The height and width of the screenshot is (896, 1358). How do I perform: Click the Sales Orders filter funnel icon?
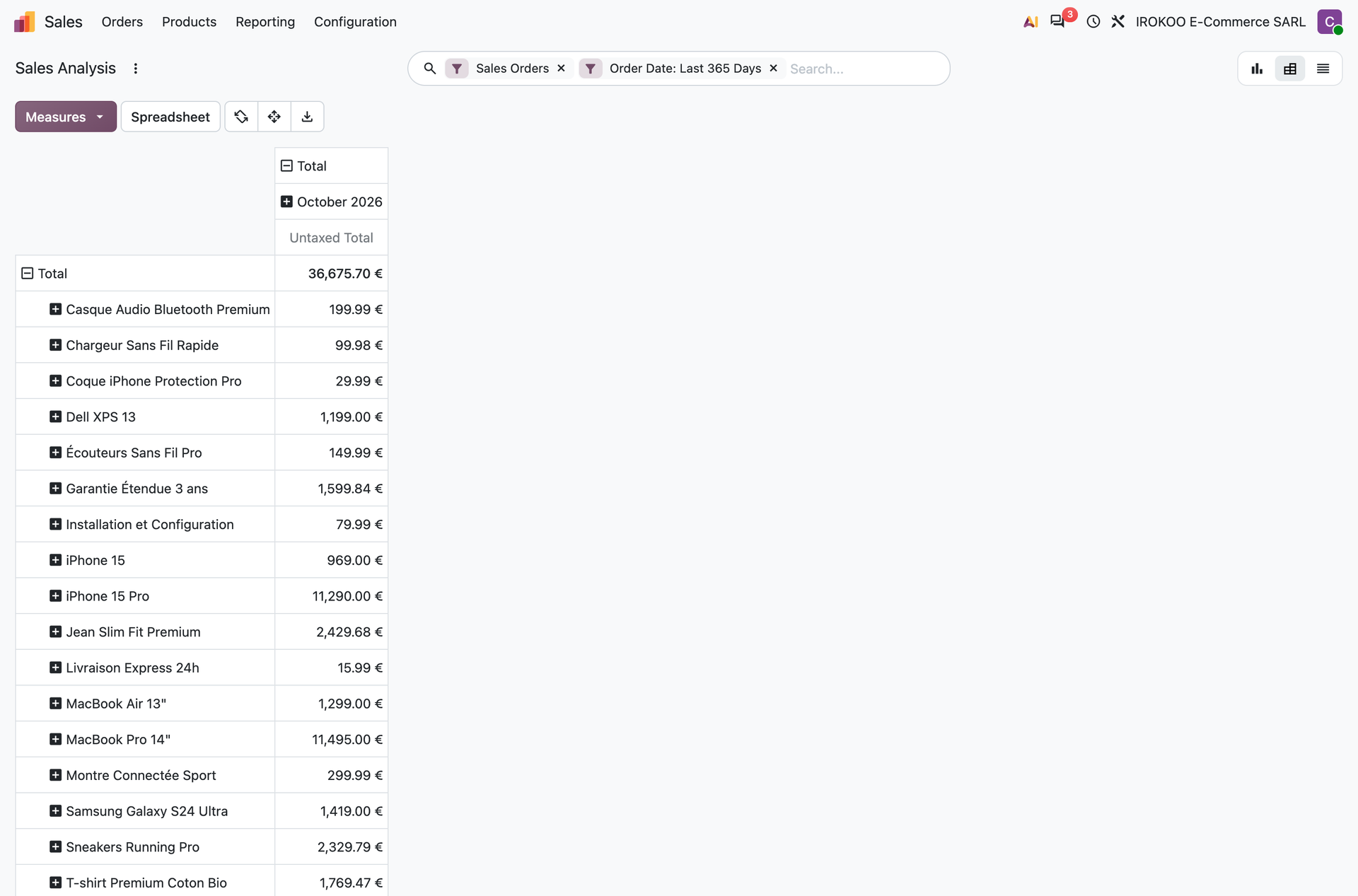pyautogui.click(x=457, y=69)
